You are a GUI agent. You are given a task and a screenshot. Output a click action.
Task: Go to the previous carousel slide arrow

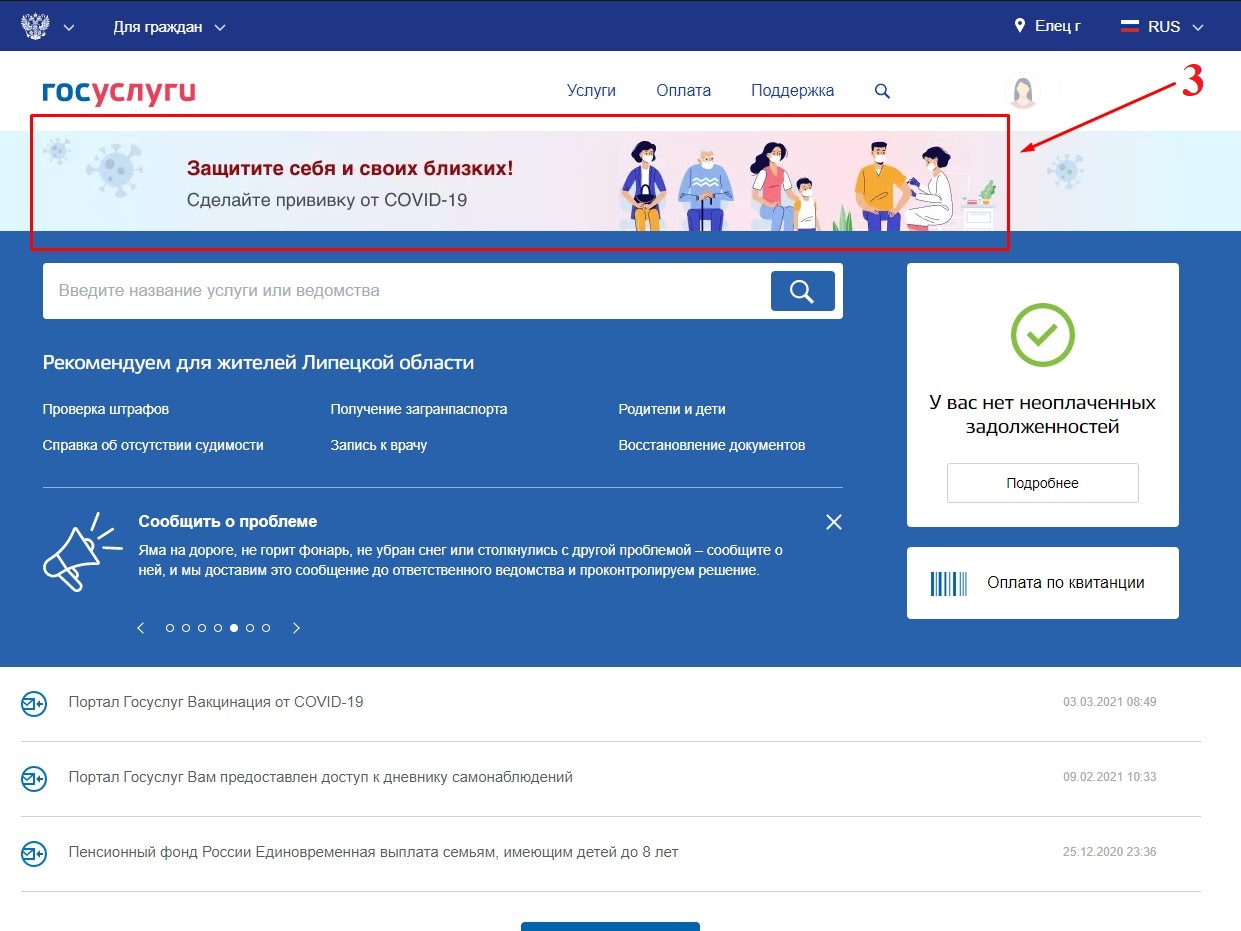point(141,628)
